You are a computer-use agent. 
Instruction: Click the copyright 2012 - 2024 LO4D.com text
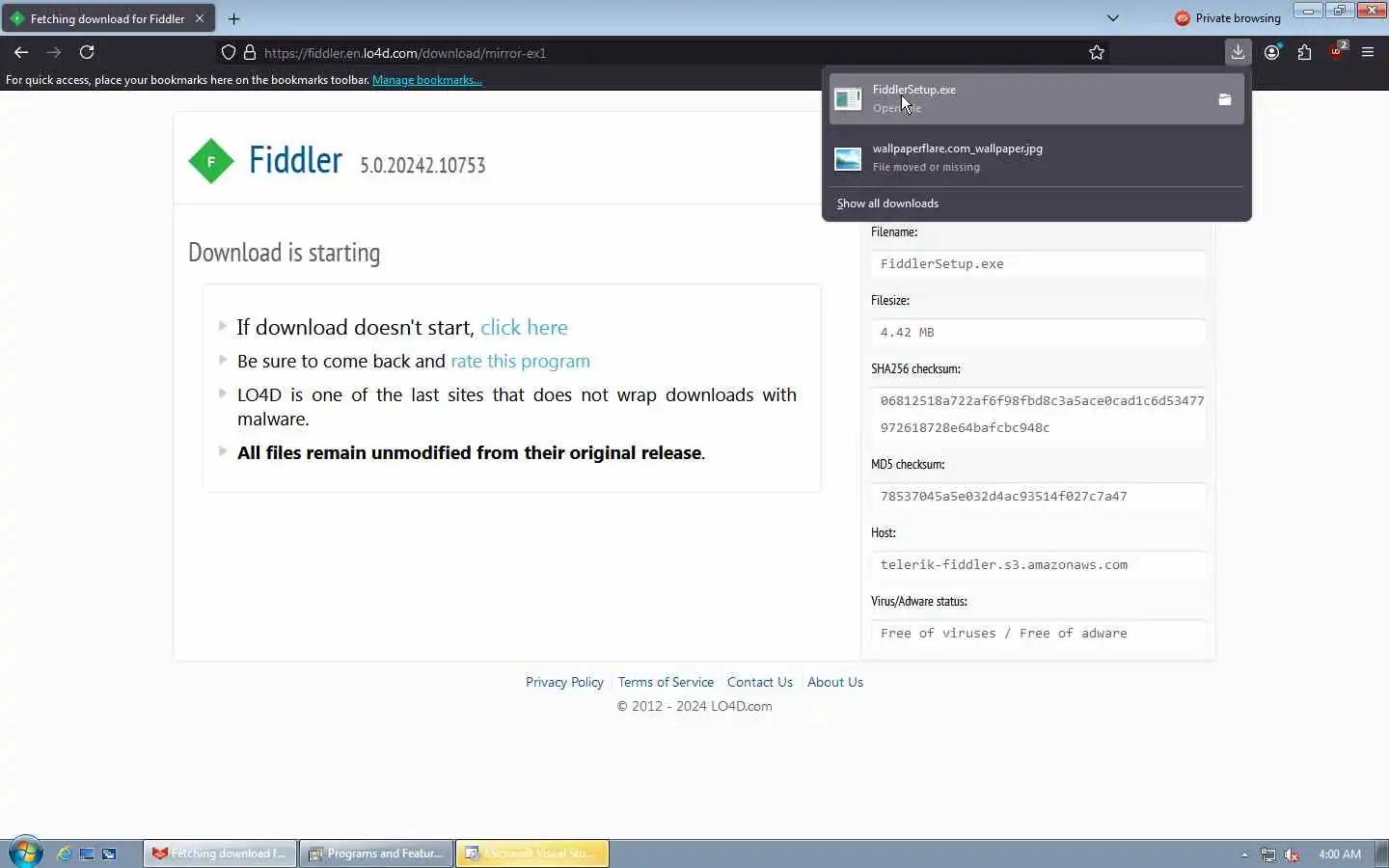pyautogui.click(x=694, y=706)
